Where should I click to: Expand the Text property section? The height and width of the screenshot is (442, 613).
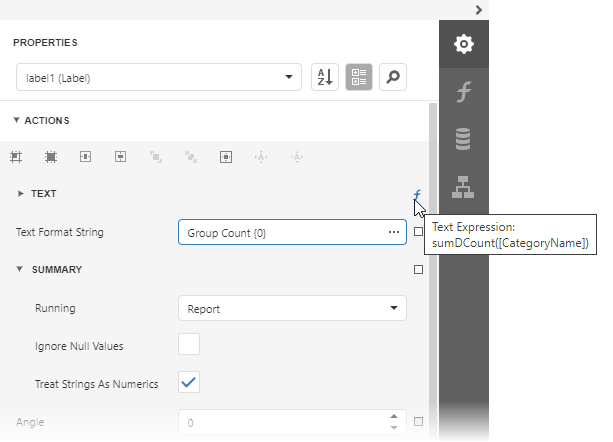tap(21, 193)
